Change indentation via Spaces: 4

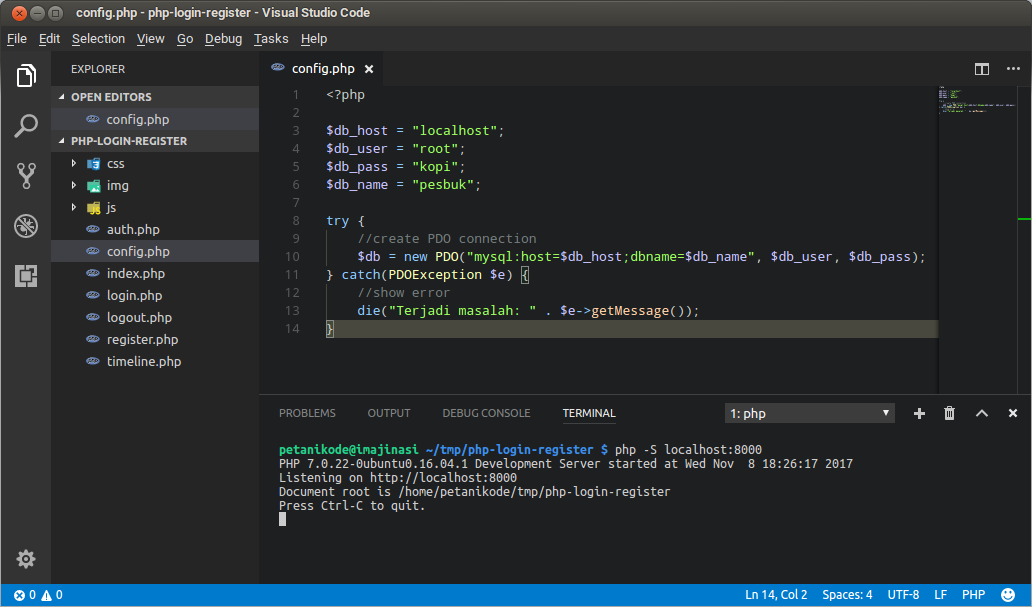(846, 593)
